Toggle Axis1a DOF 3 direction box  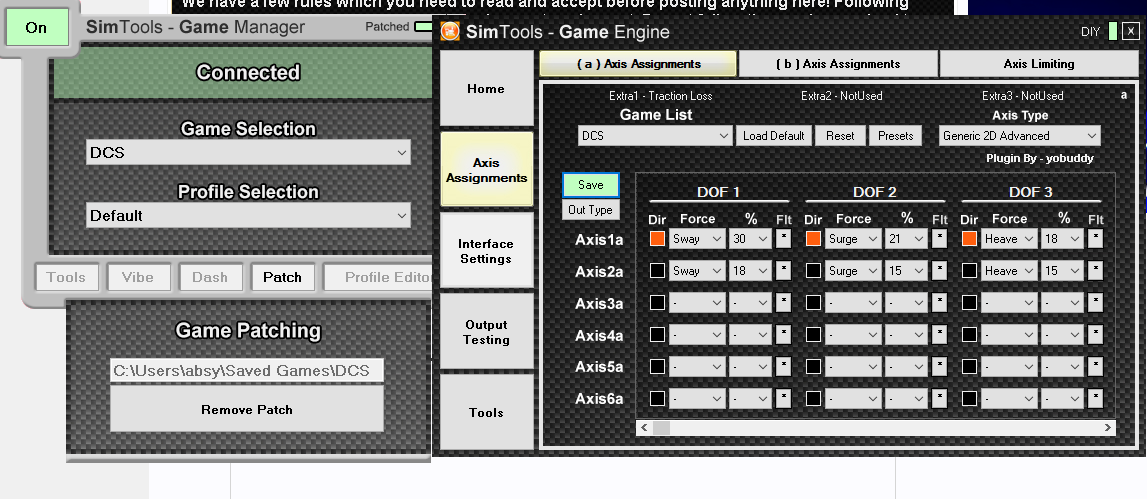(x=969, y=239)
